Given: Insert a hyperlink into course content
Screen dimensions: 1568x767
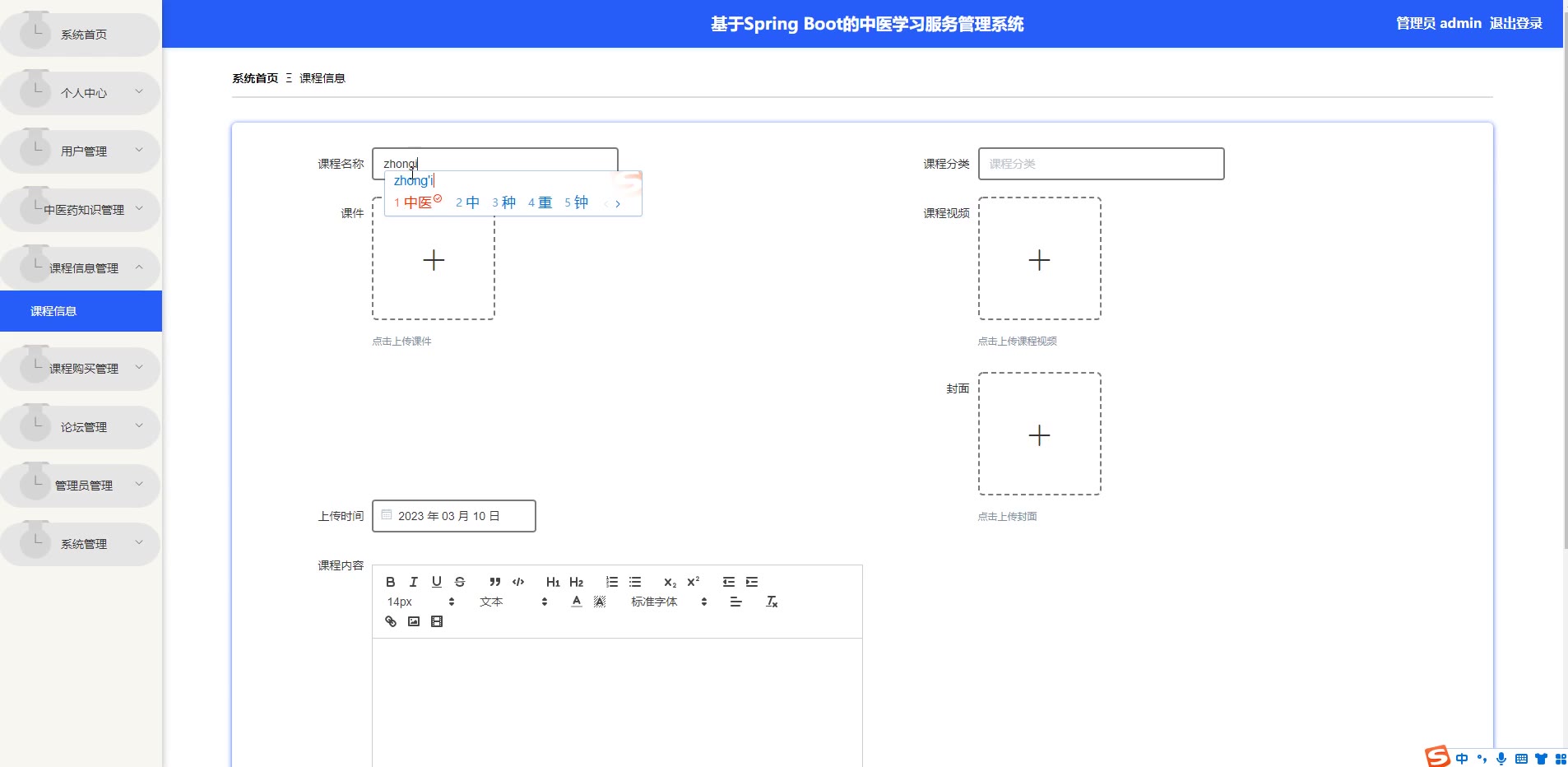Looking at the screenshot, I should pos(391,621).
